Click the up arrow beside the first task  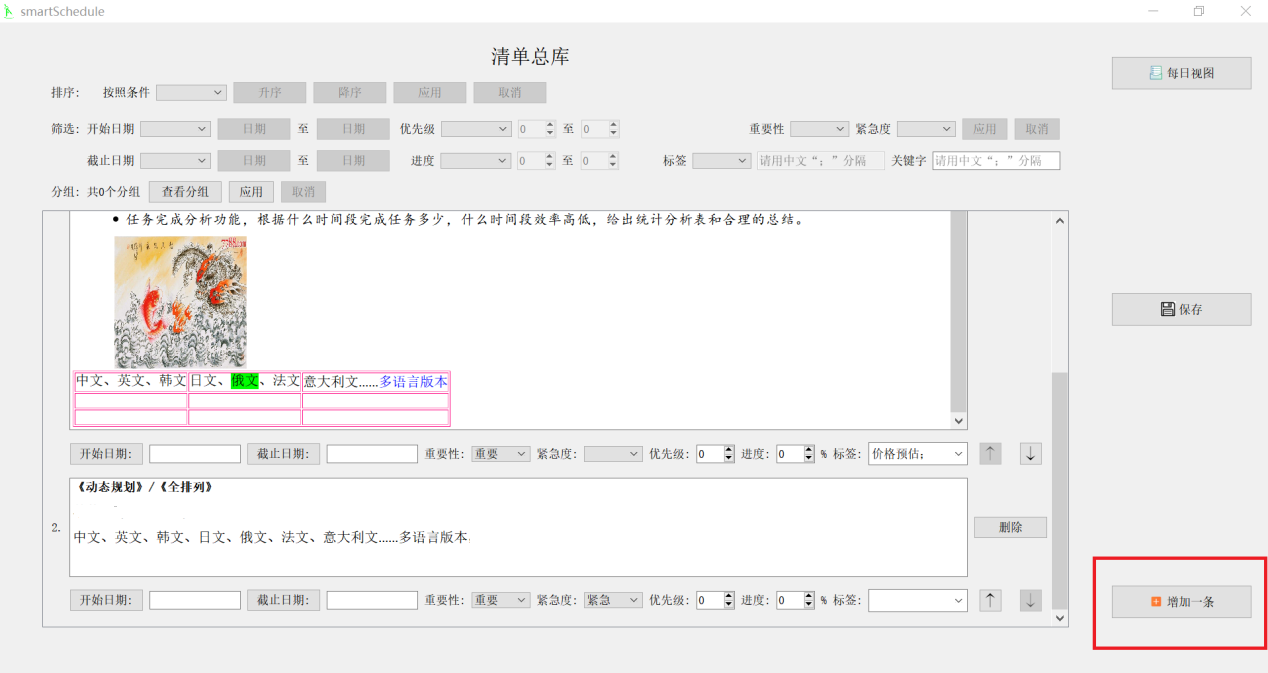coord(989,453)
